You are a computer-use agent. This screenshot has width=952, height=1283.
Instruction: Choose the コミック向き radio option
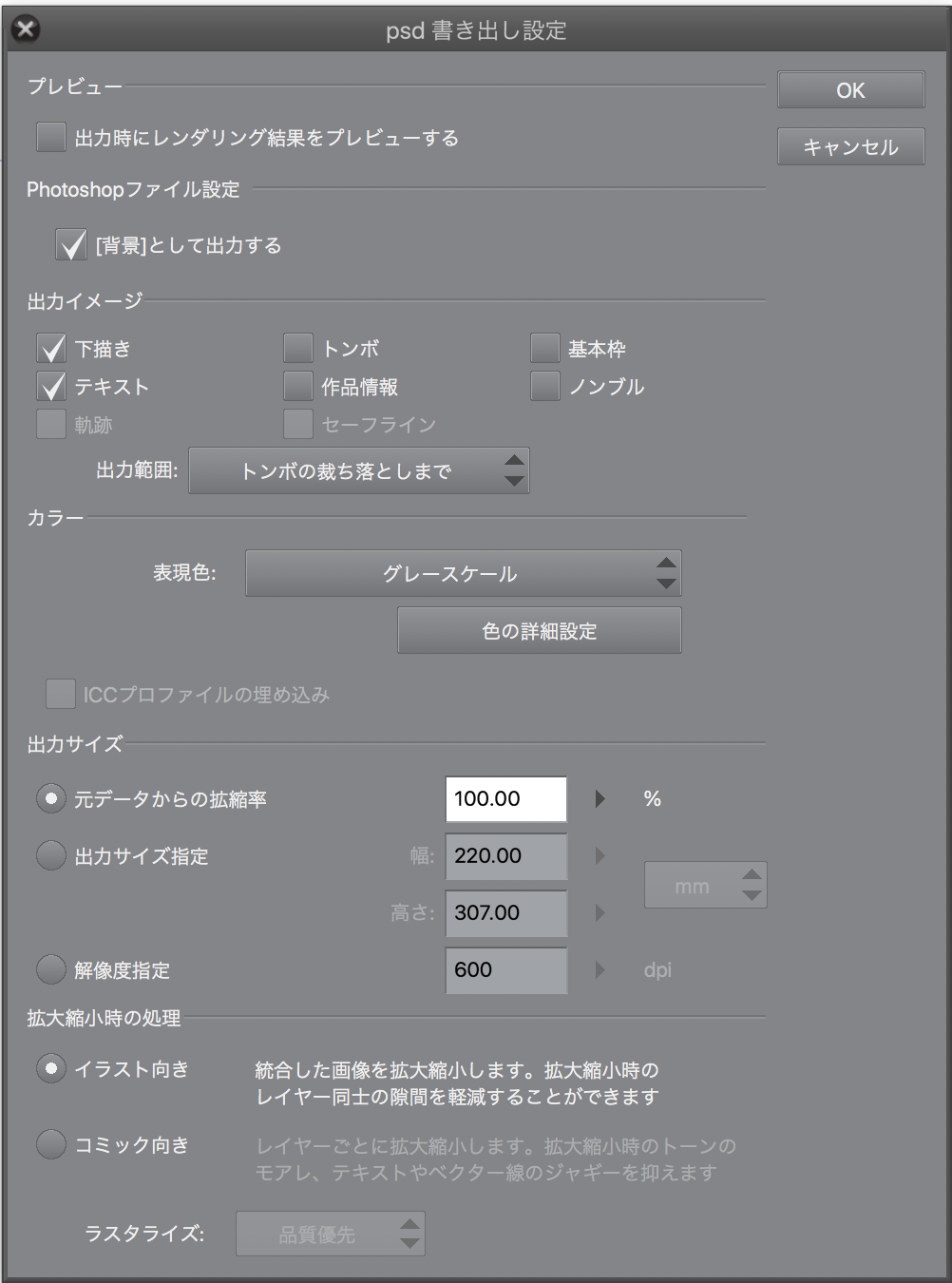pyautogui.click(x=51, y=1144)
